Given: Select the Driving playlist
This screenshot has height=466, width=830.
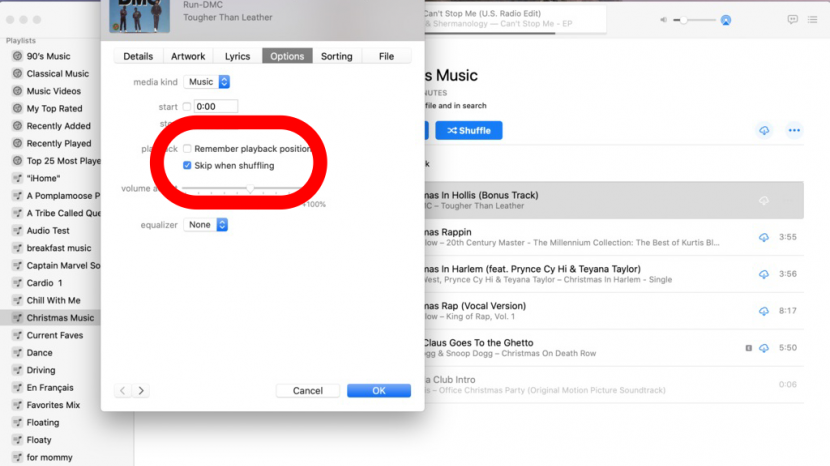Looking at the screenshot, I should 41,370.
